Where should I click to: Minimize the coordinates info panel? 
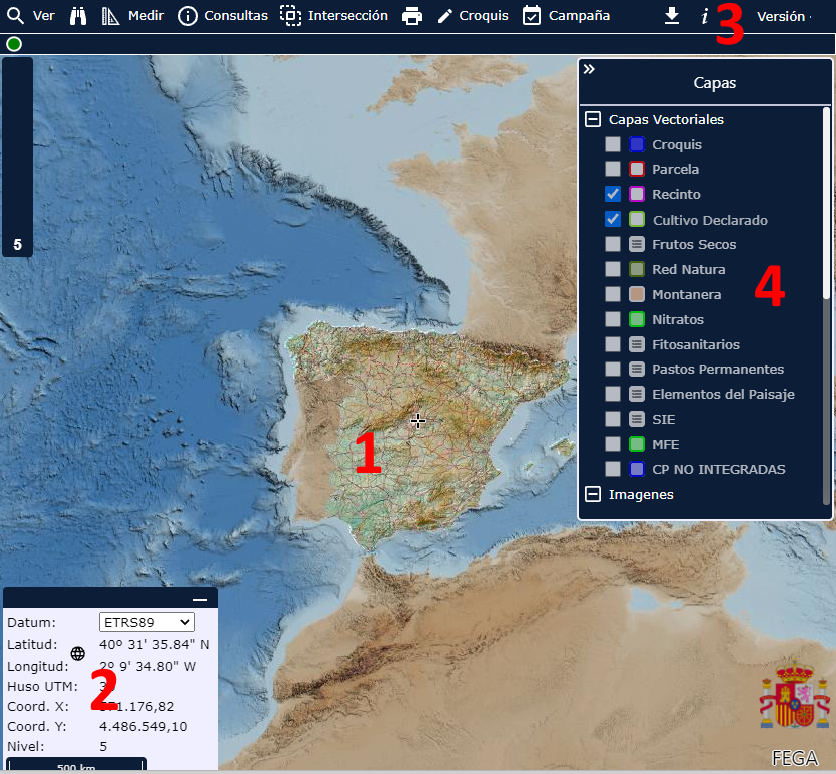[200, 599]
